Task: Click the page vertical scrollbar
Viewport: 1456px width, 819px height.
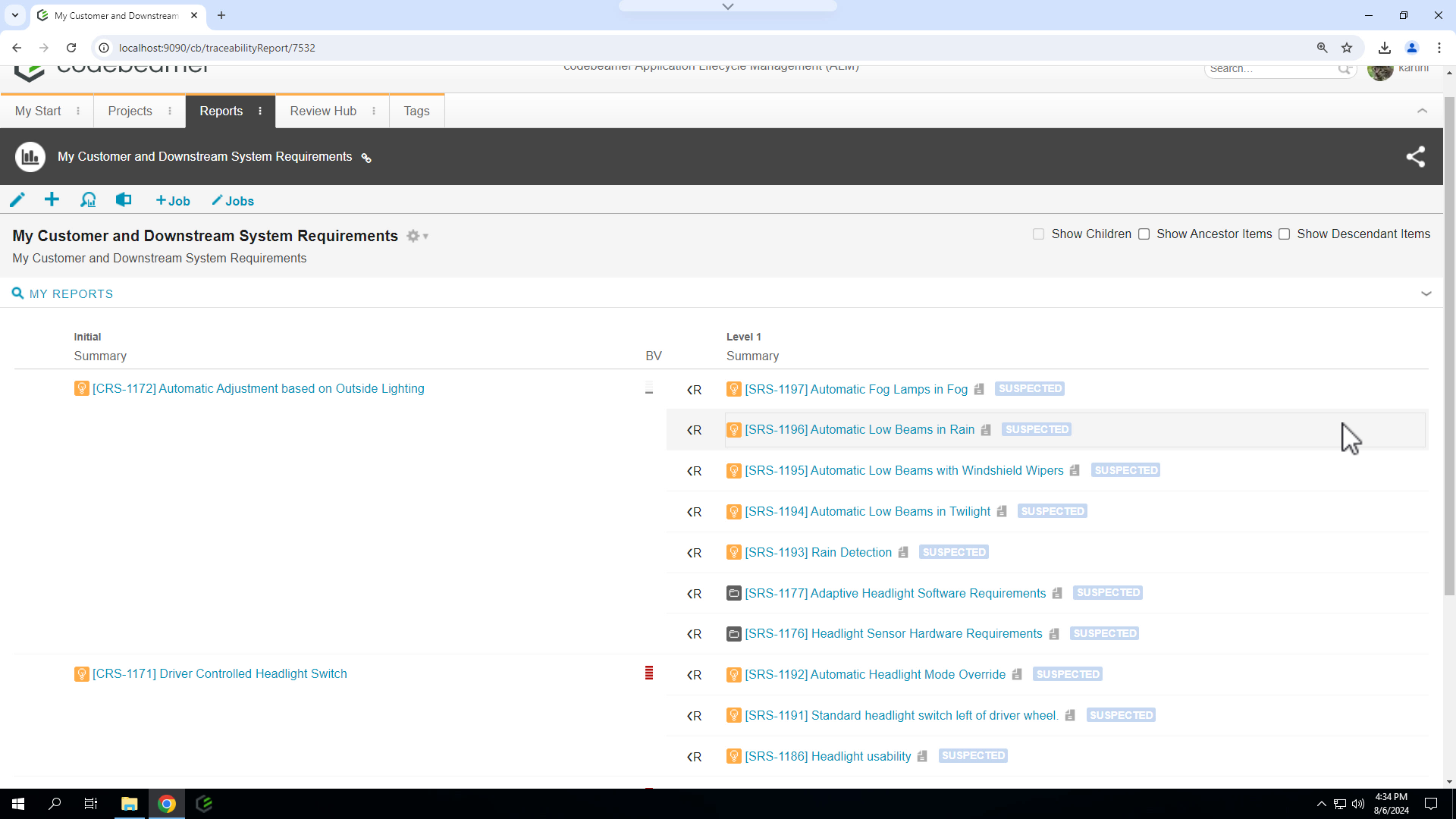Action: tap(1449, 345)
